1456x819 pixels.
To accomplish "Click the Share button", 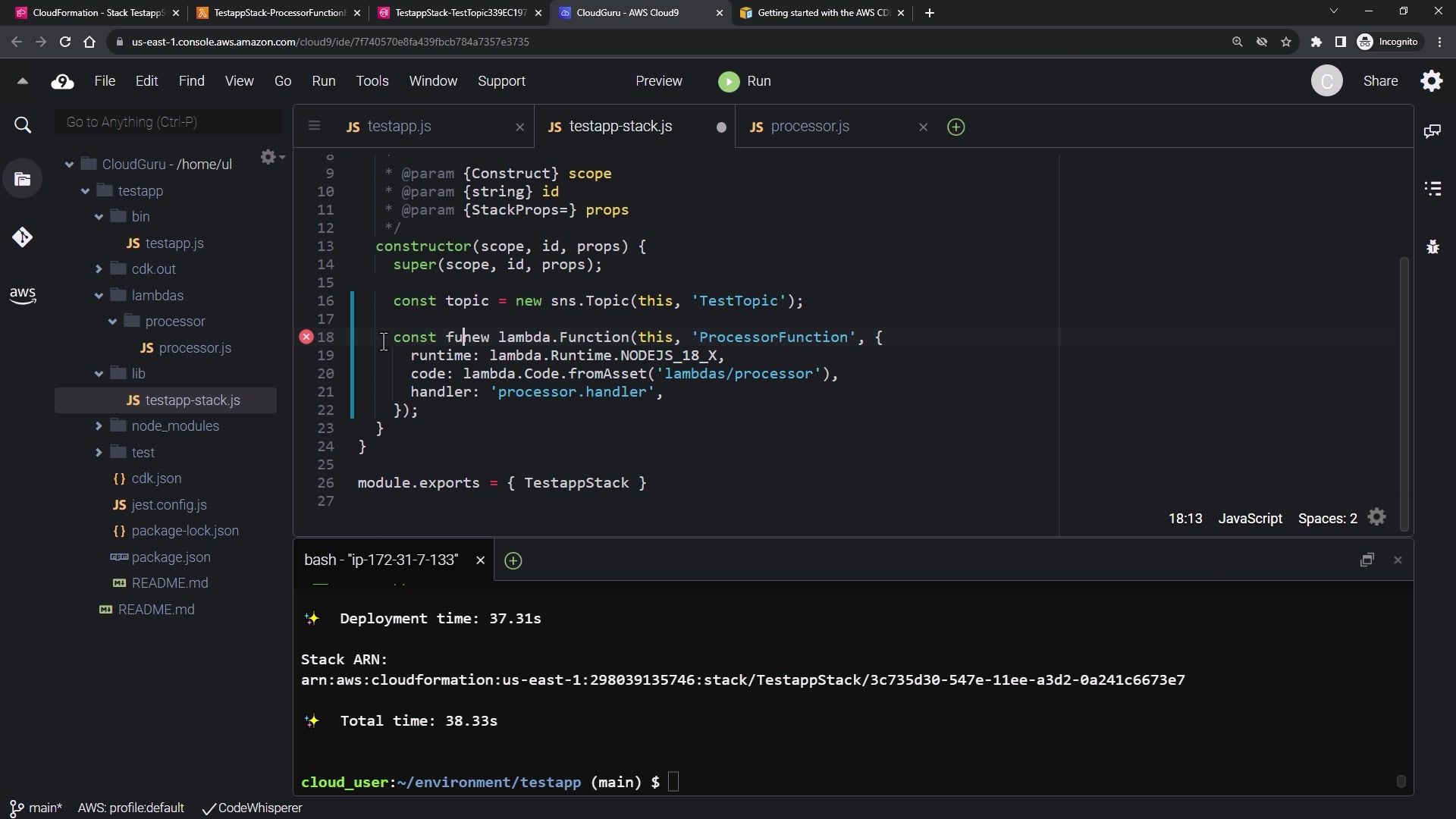I will 1380,81.
